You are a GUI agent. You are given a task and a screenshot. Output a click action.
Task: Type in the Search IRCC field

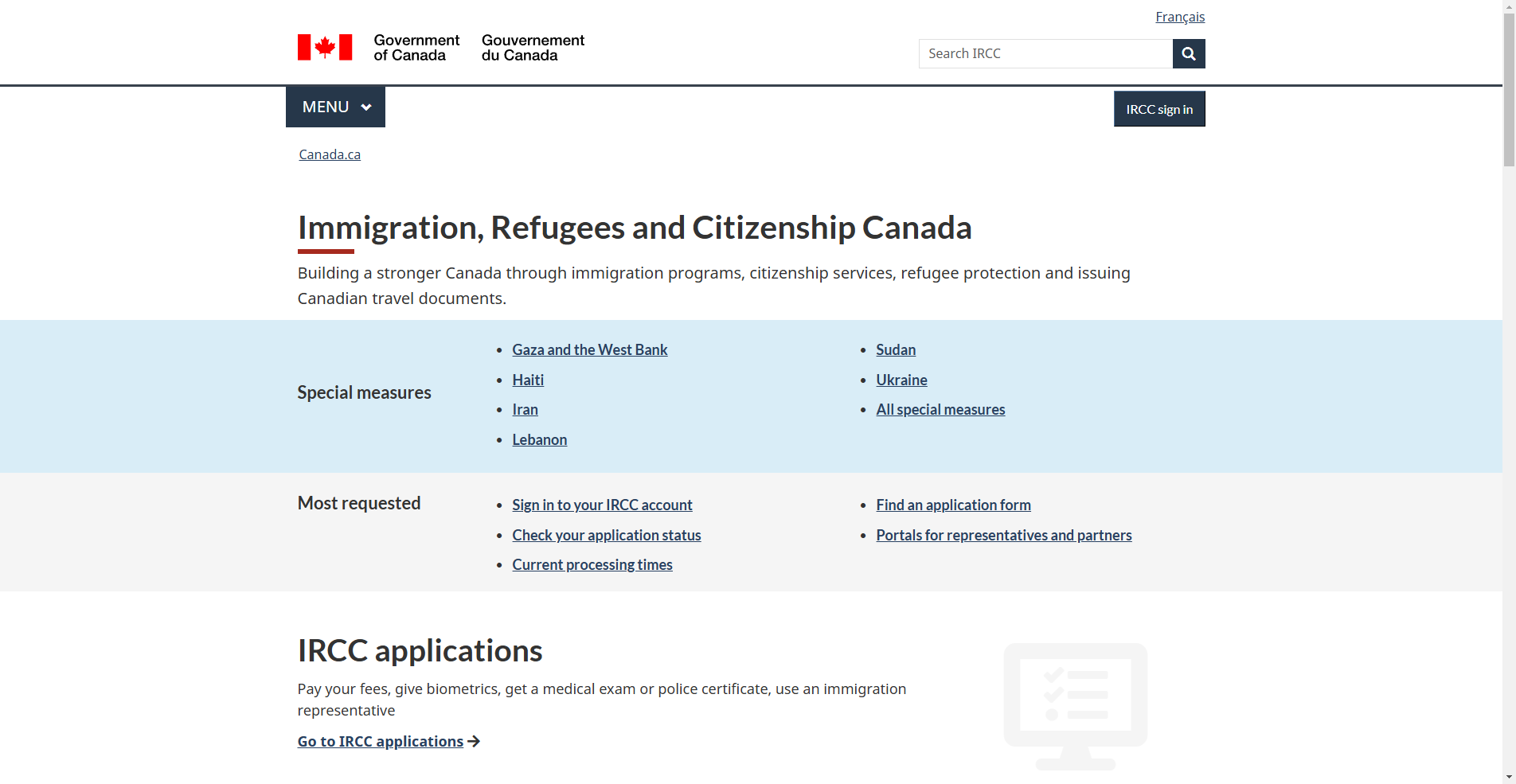tap(1045, 54)
